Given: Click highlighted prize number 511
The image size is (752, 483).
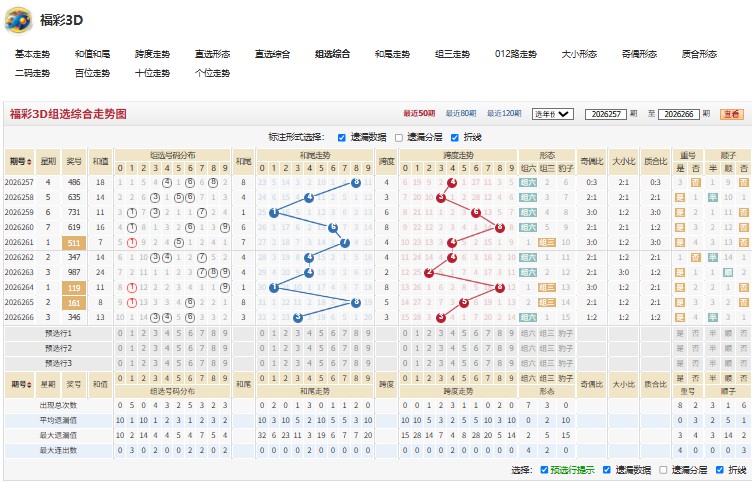Looking at the screenshot, I should [74, 243].
